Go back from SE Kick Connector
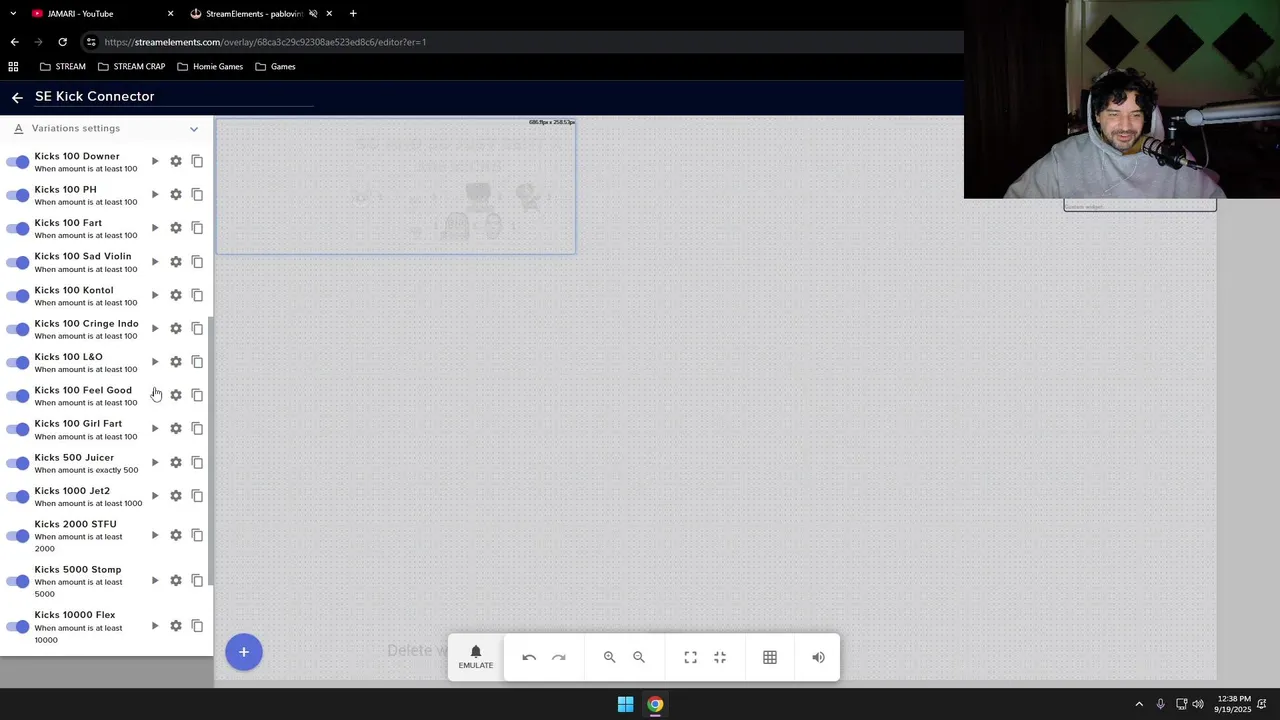 tap(17, 97)
